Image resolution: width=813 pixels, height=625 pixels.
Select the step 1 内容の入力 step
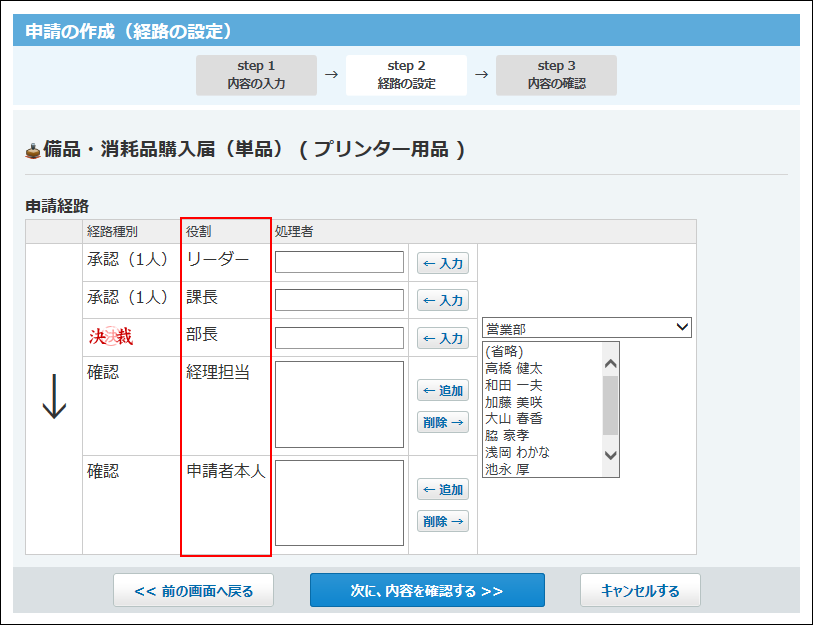click(x=256, y=75)
